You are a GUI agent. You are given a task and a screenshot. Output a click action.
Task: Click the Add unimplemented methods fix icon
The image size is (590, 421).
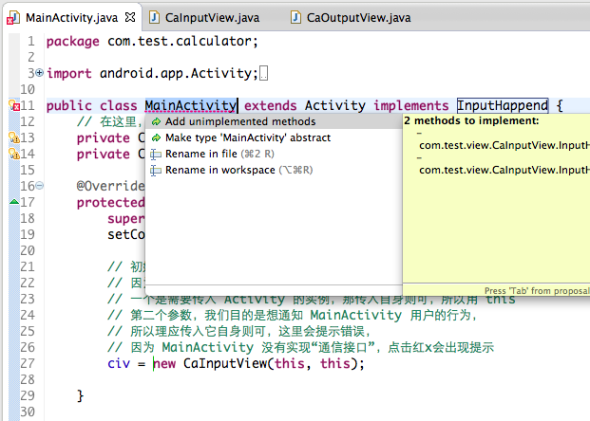coord(156,122)
